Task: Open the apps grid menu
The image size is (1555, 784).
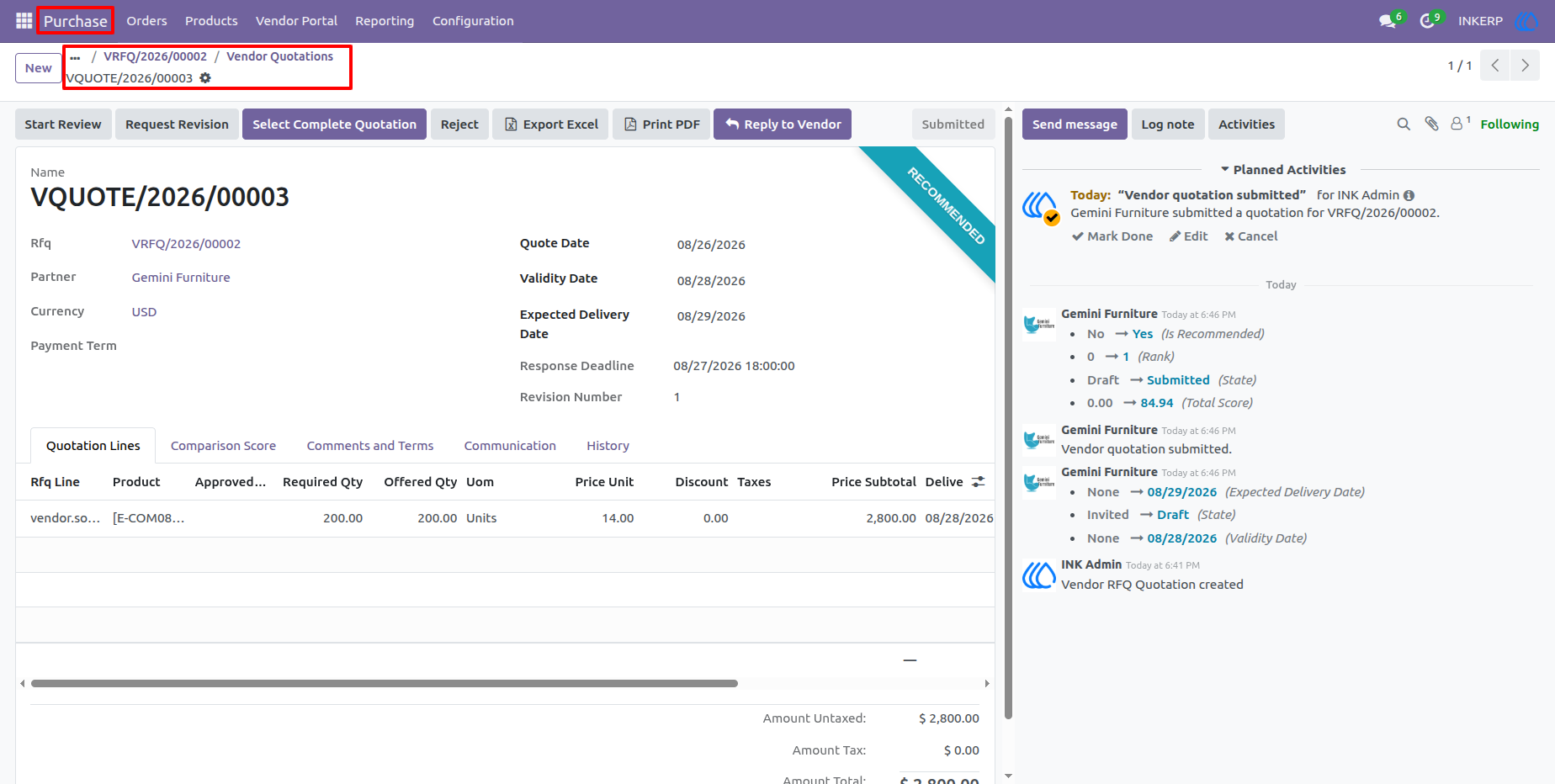Action: tap(24, 20)
